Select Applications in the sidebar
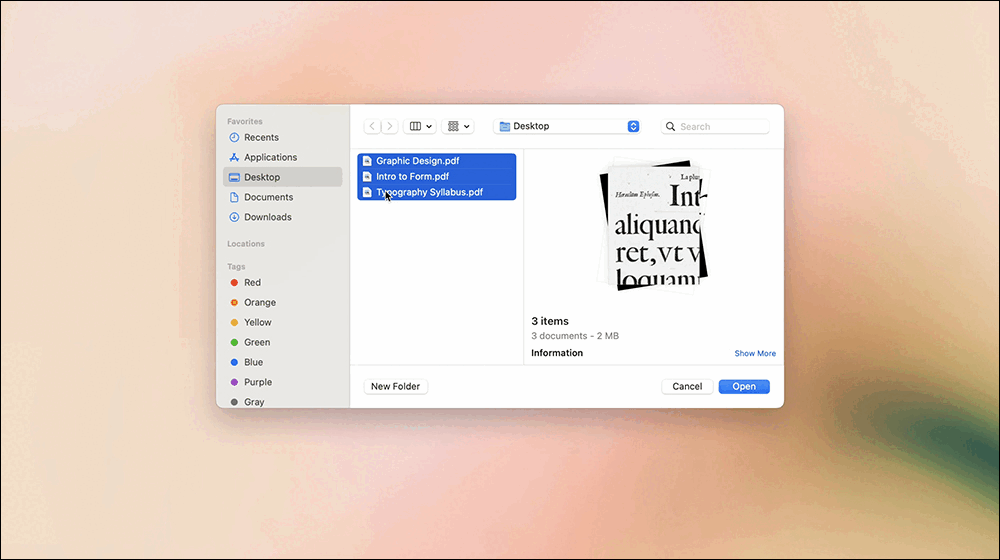This screenshot has height=560, width=1000. 270,158
